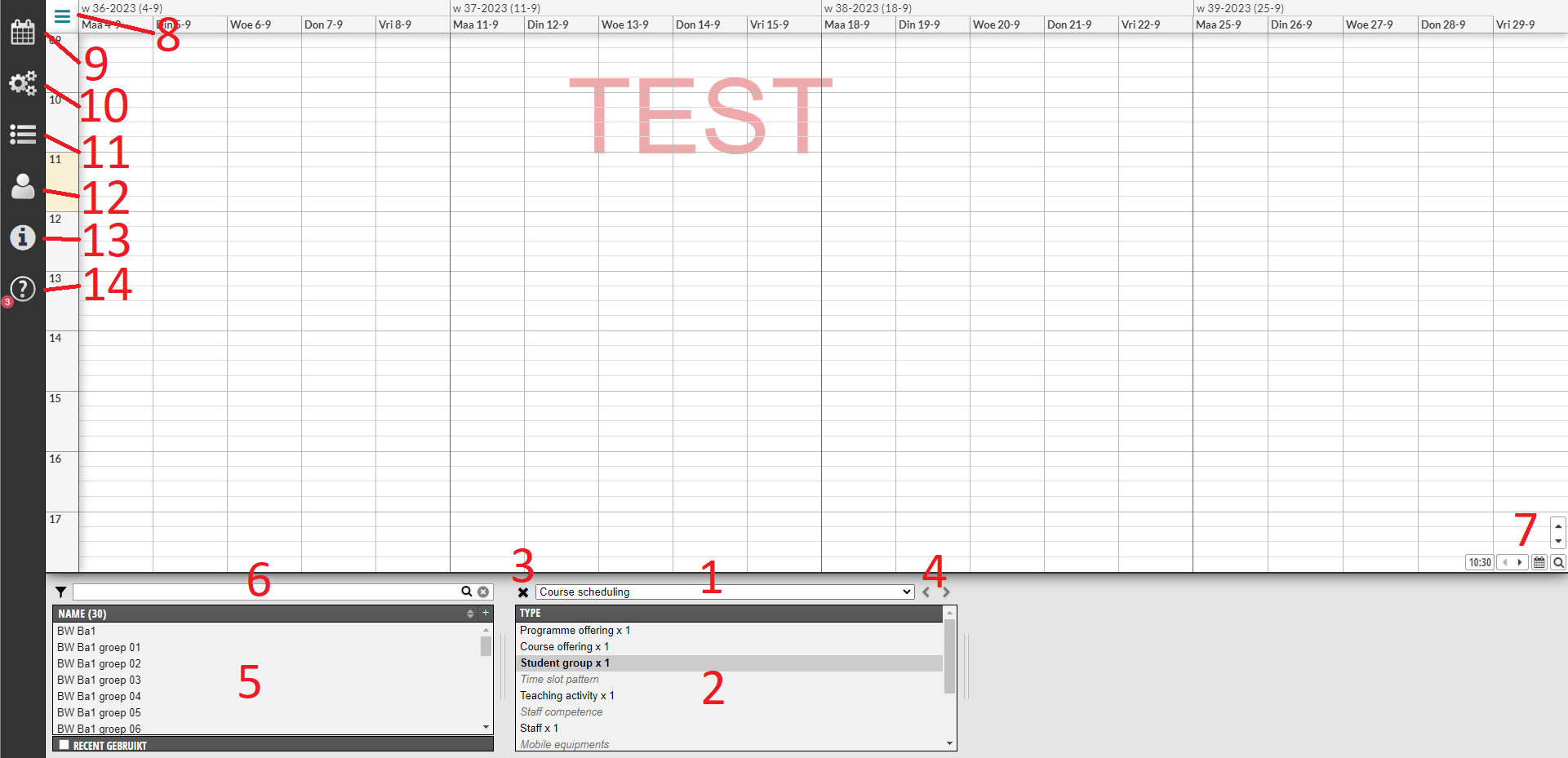The image size is (1568, 758).
Task: Open the help question mark icon
Action: 23,288
